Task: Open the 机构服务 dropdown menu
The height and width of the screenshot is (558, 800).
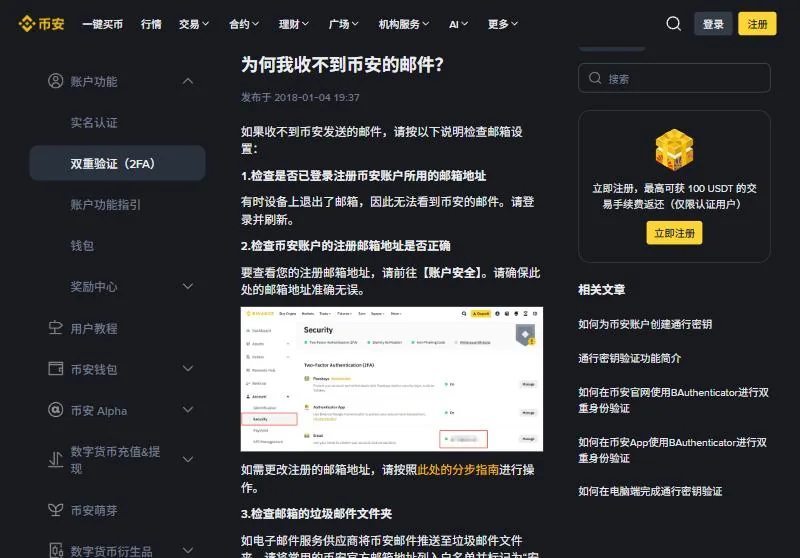Action: click(x=404, y=24)
